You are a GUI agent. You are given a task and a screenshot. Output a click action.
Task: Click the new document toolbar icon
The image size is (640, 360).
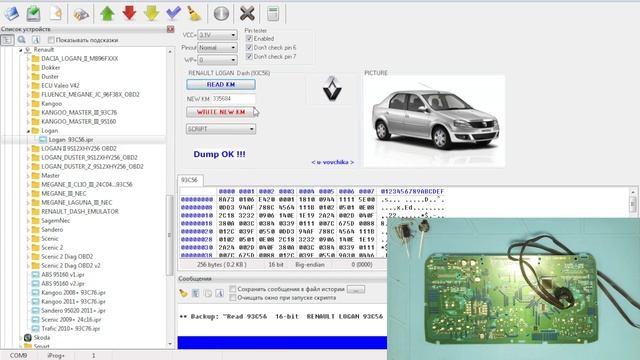56,13
